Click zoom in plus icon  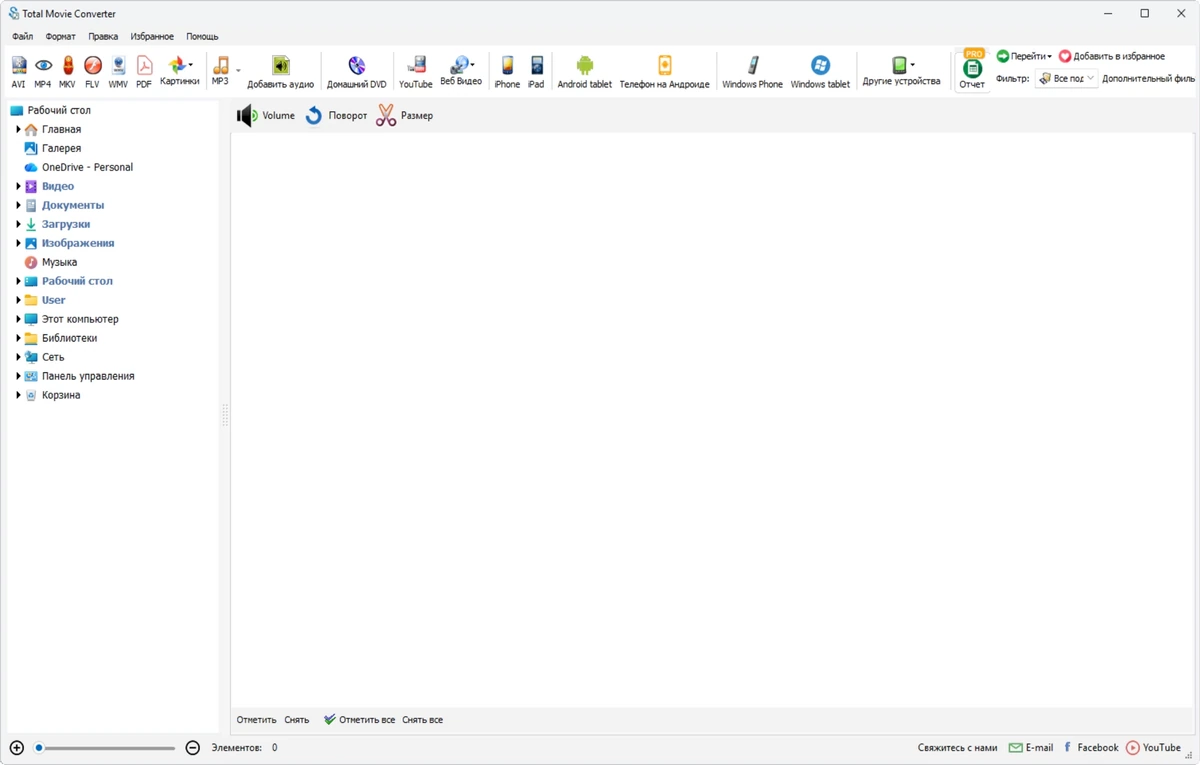point(17,748)
